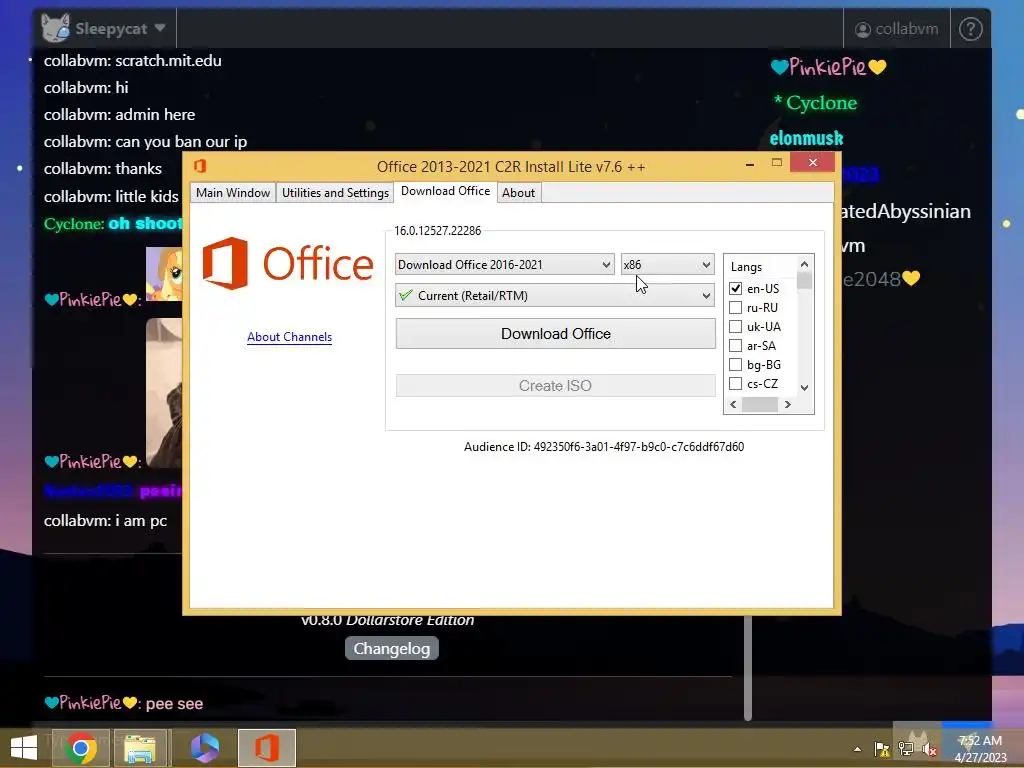This screenshot has height=768, width=1024.
Task: Click the disabled Create ISO button
Action: click(x=556, y=385)
